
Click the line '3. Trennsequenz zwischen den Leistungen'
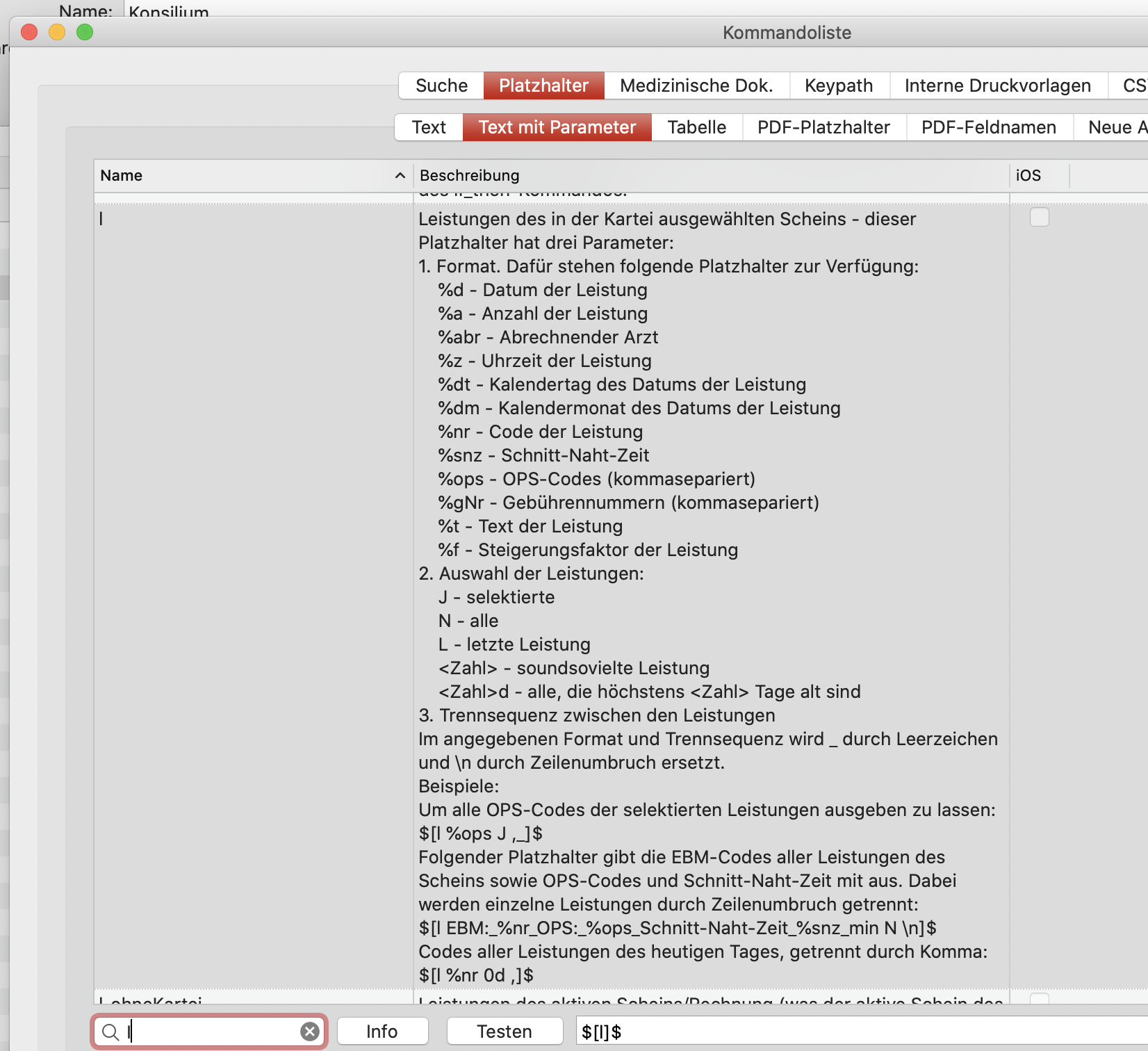pos(597,715)
